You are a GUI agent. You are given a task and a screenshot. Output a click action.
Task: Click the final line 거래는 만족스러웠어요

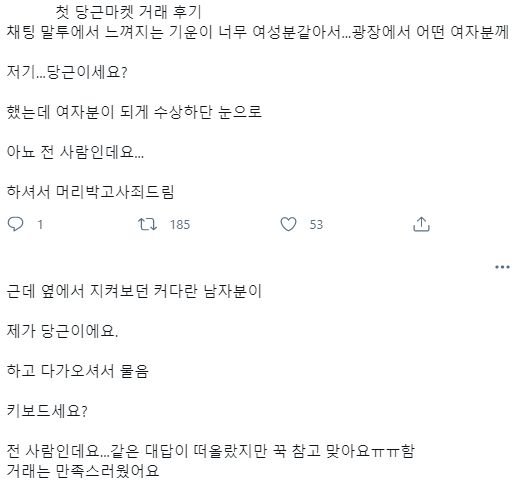(x=83, y=471)
